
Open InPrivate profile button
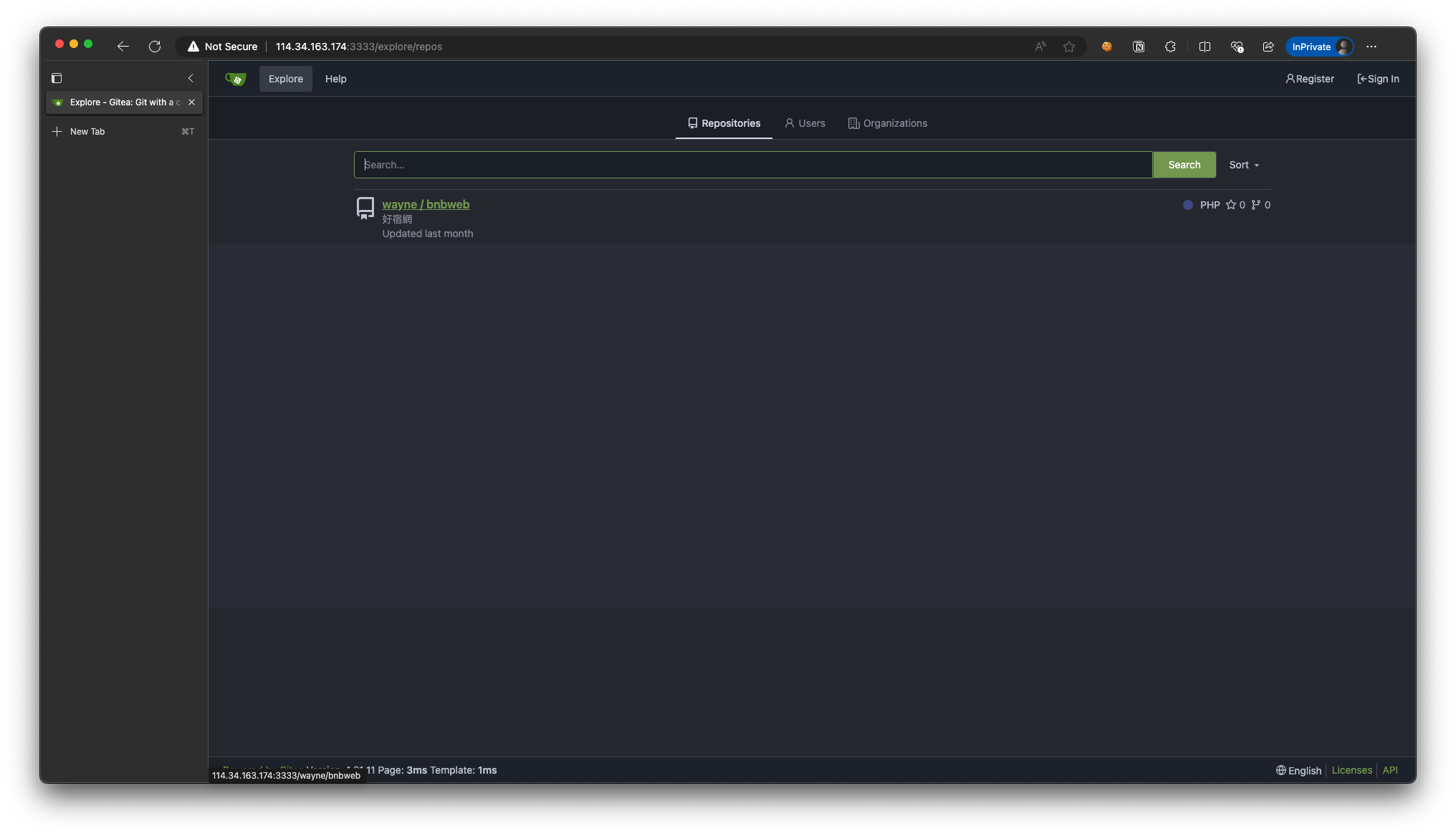click(1319, 47)
